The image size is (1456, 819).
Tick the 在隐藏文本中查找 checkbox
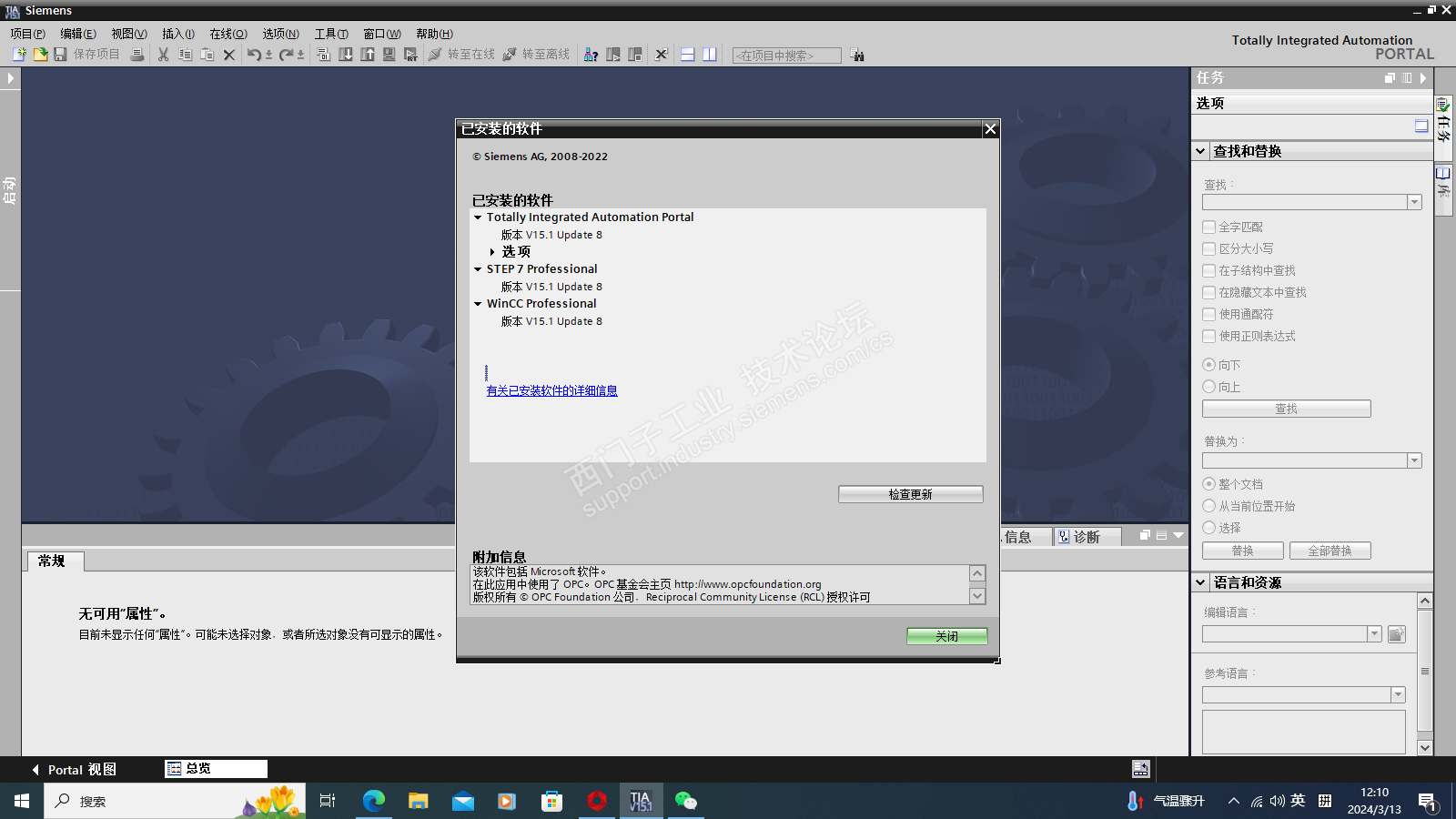pyautogui.click(x=1209, y=292)
